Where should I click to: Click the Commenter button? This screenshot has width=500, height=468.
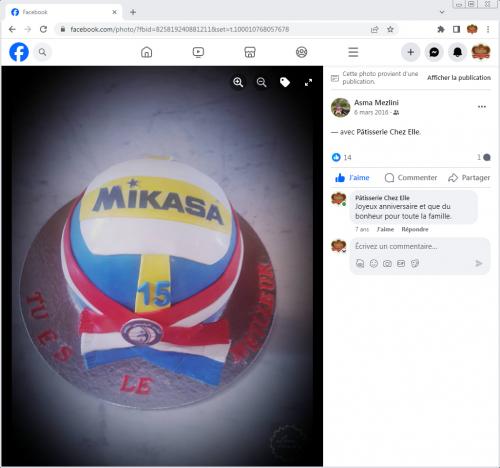[411, 178]
